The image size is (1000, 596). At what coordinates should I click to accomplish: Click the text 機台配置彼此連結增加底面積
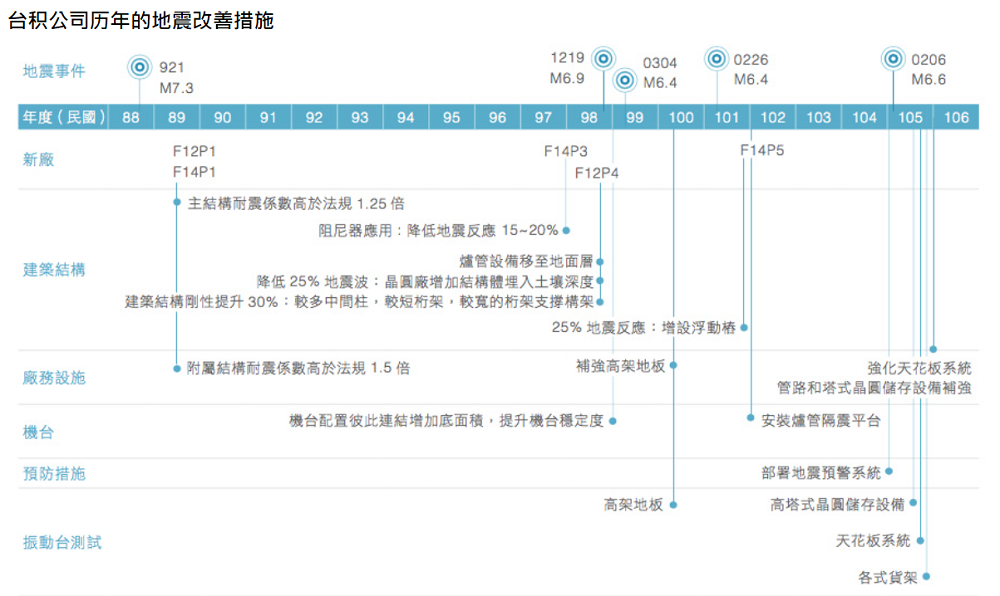(x=386, y=421)
